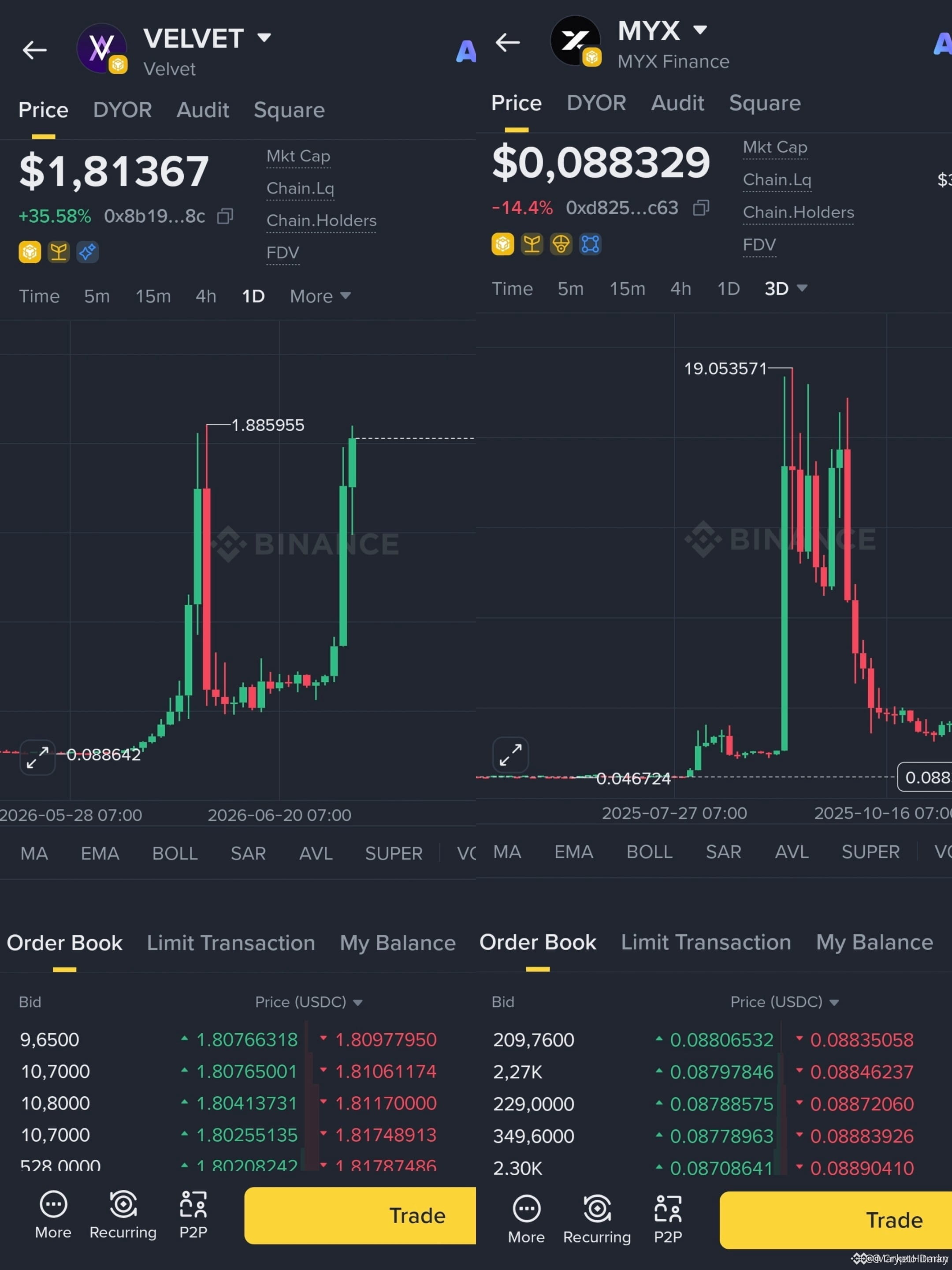Tap Mkt Cap label on VELVET
Image resolution: width=952 pixels, height=1270 pixels.
click(298, 156)
